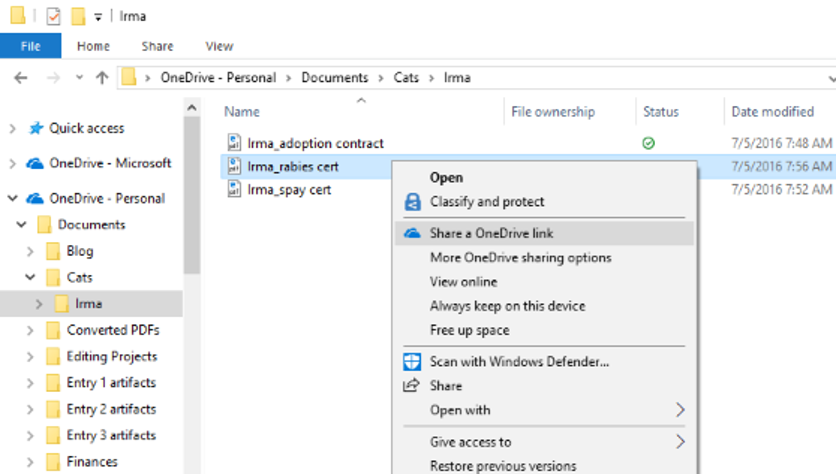836x474 pixels.
Task: Click the navigation pane scrollbar thumb
Action: [192, 195]
